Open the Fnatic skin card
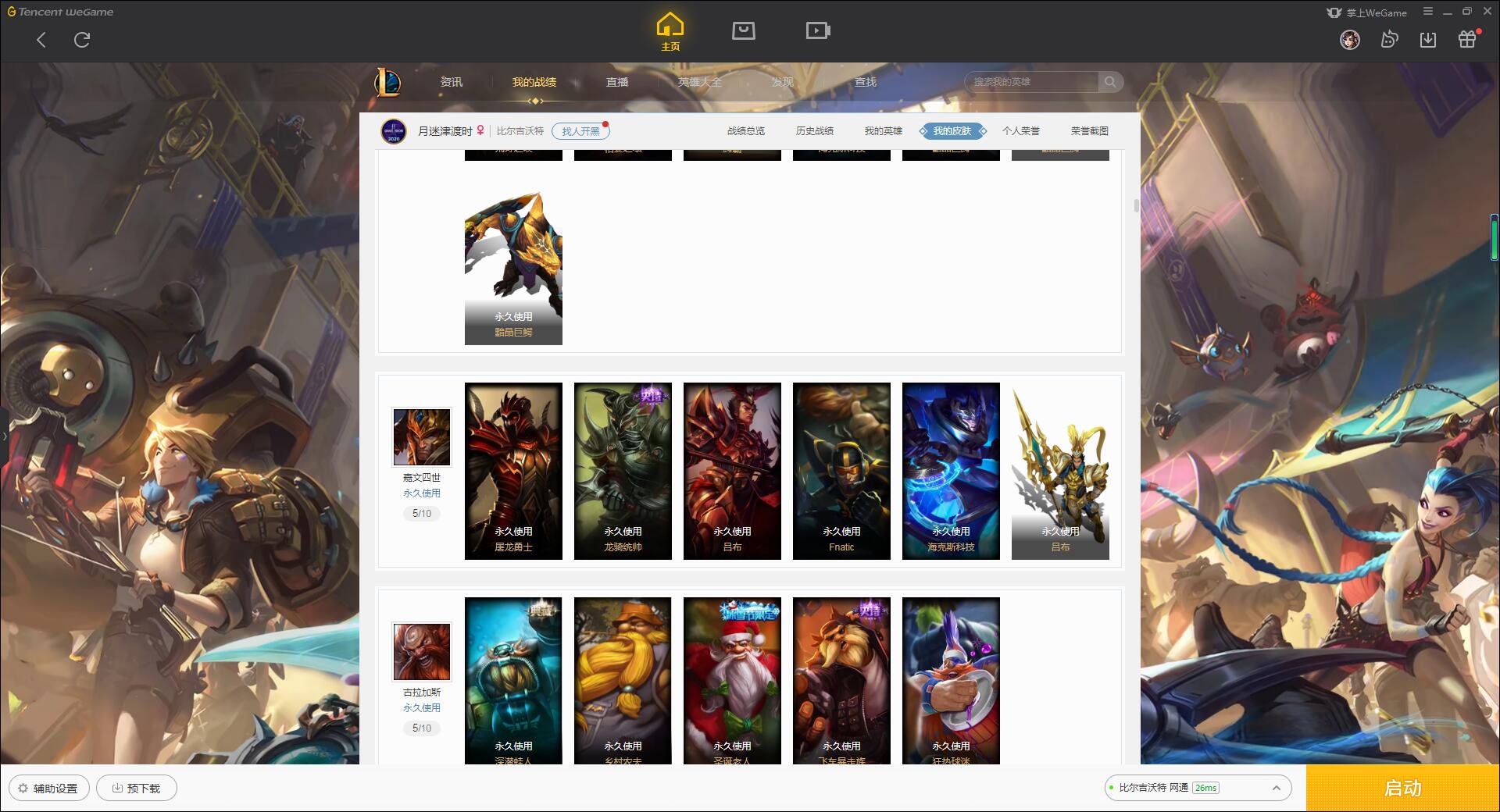Screen dimensions: 1500x812 pos(841,471)
